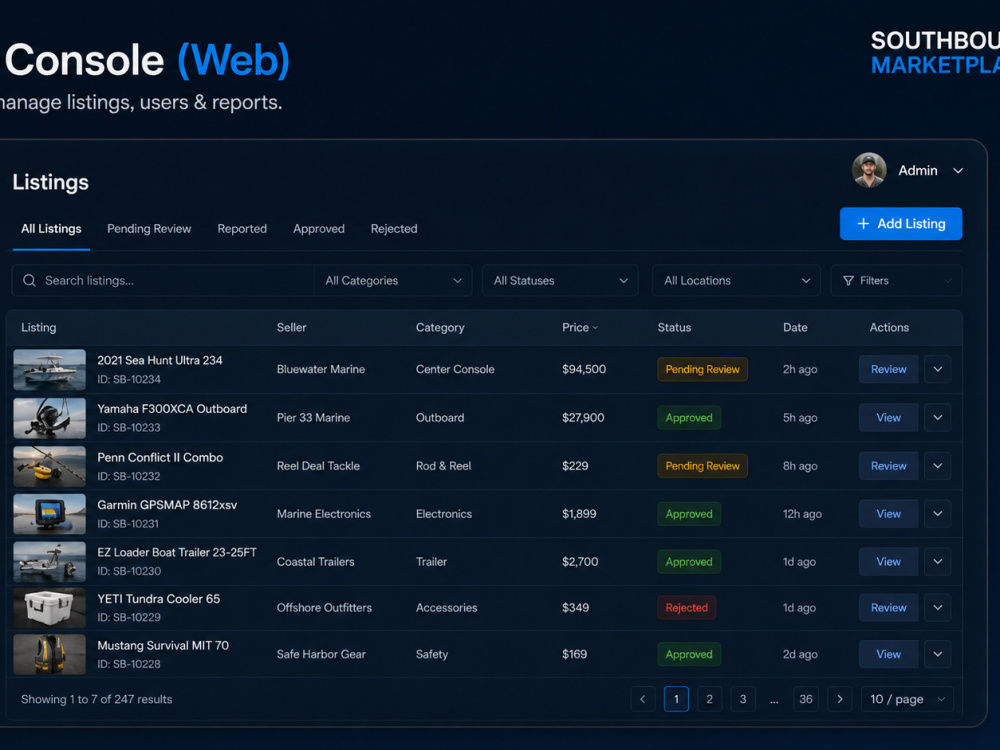
Task: Open the YETI cooler thumbnail
Action: click(49, 608)
